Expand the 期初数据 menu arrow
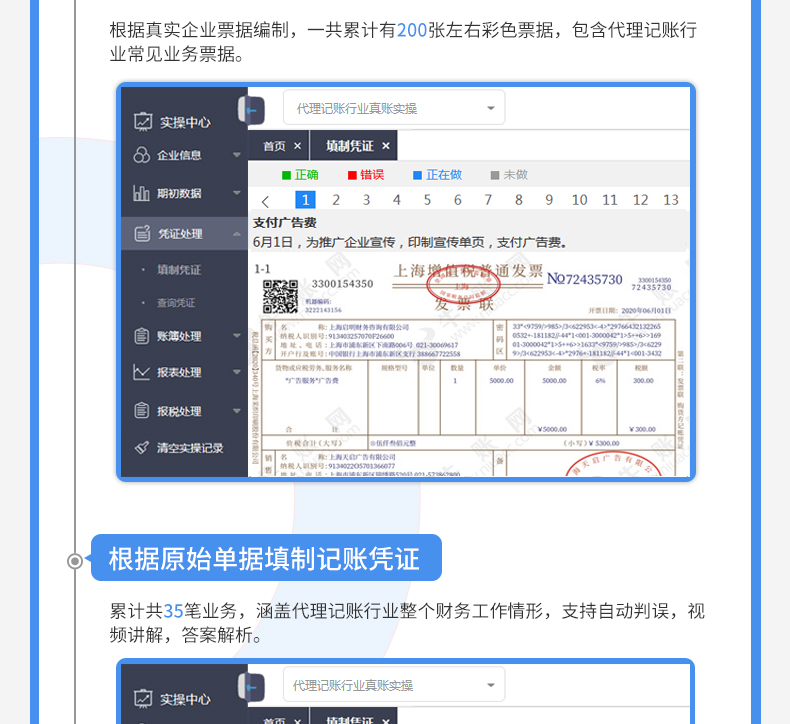This screenshot has width=790, height=724. [x=236, y=193]
